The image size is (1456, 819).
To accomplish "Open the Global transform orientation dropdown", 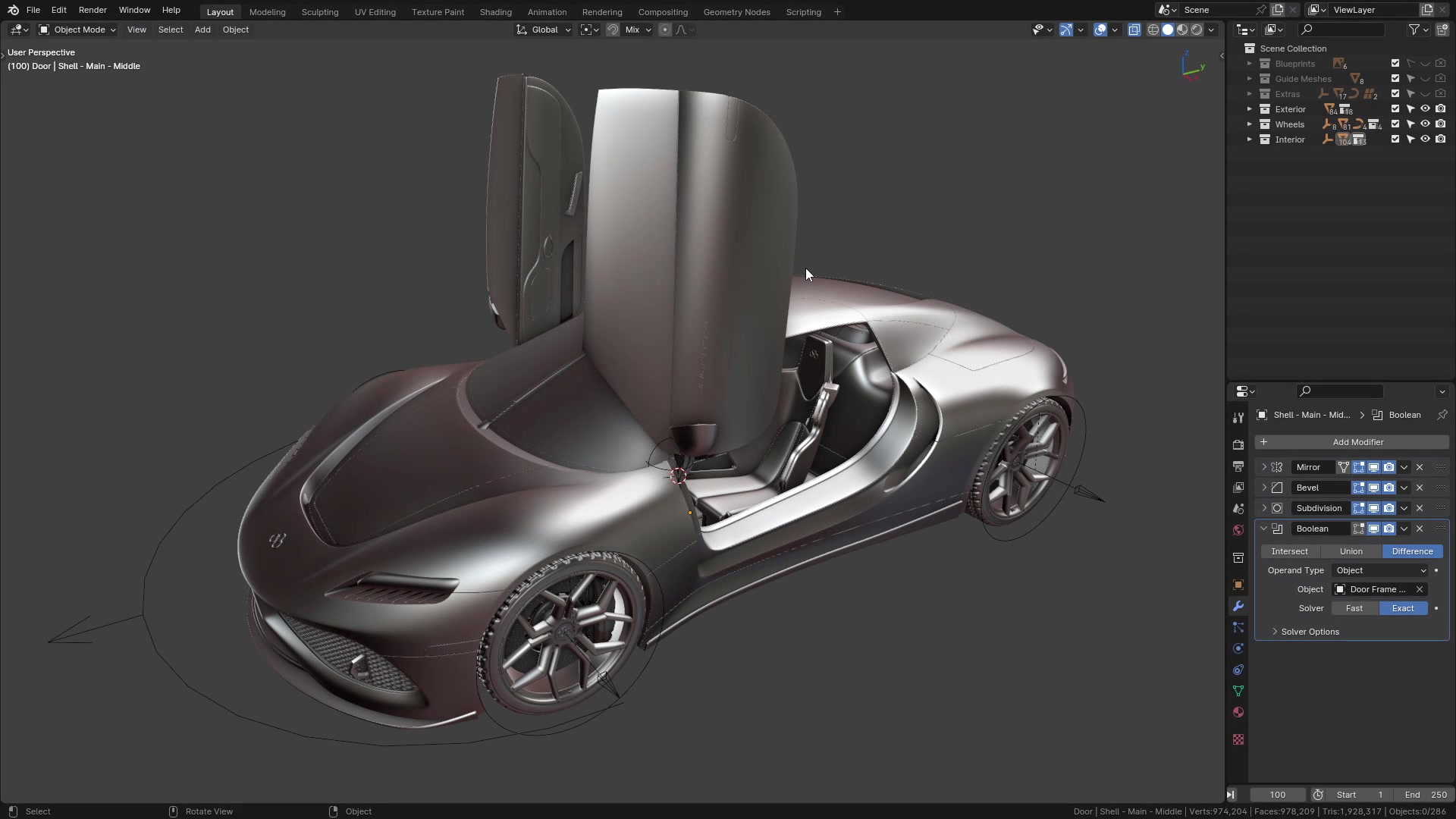I will click(x=544, y=30).
